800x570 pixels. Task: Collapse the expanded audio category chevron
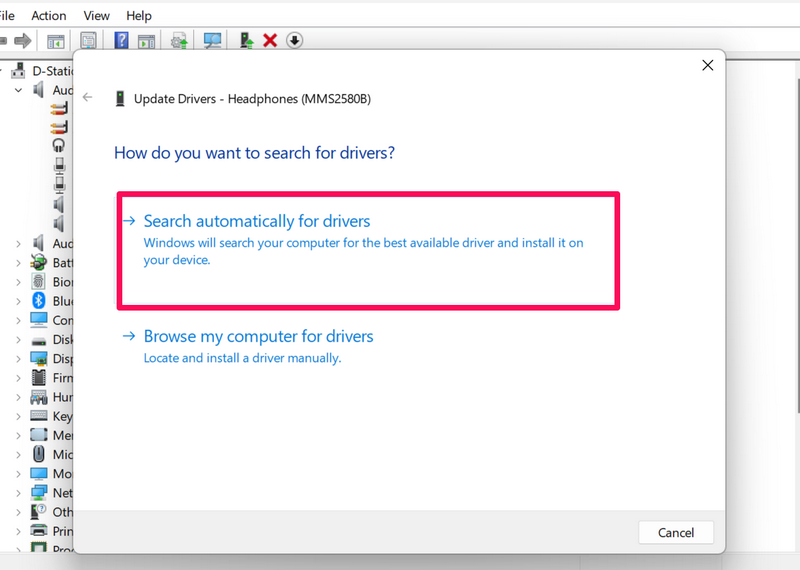coord(18,90)
